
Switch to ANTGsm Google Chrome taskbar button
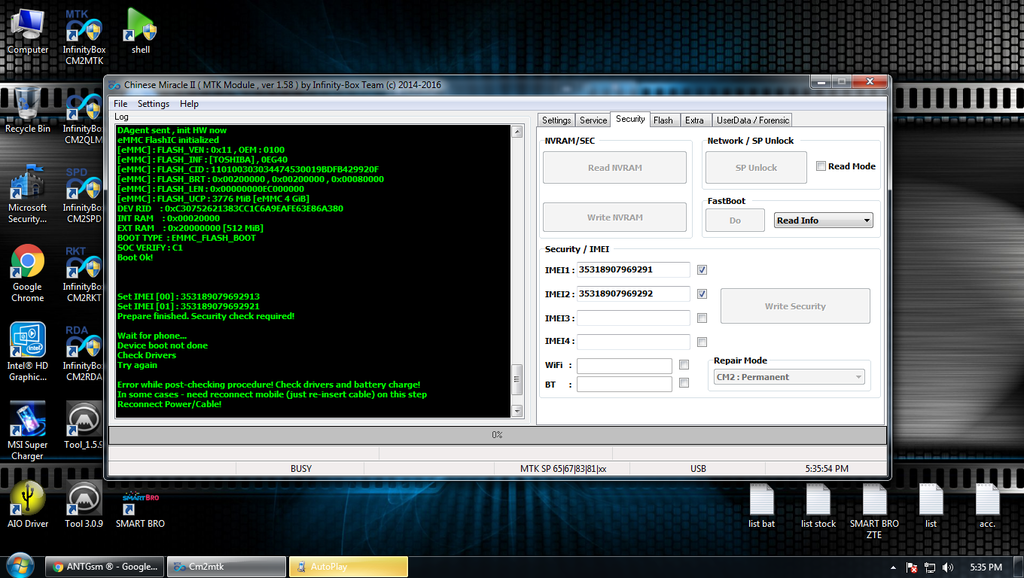coord(104,567)
